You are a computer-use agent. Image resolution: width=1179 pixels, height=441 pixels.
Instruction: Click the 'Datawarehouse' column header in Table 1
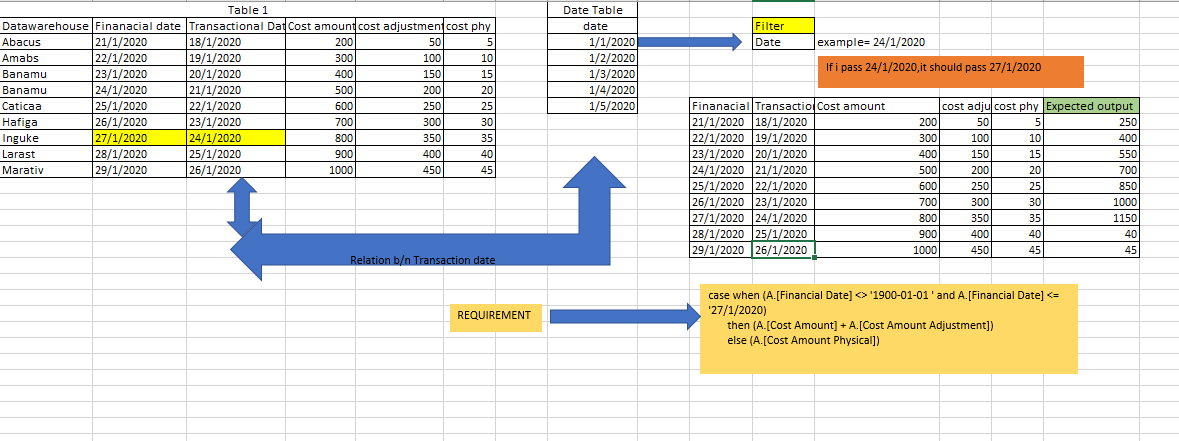(x=47, y=27)
